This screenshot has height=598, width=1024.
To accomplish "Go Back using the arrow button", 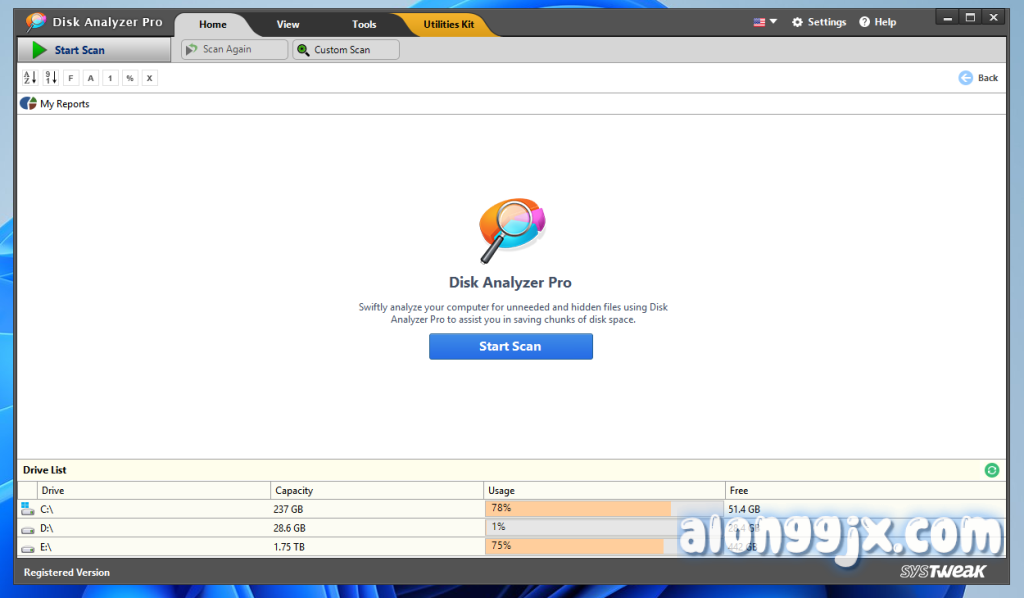I will click(x=978, y=78).
